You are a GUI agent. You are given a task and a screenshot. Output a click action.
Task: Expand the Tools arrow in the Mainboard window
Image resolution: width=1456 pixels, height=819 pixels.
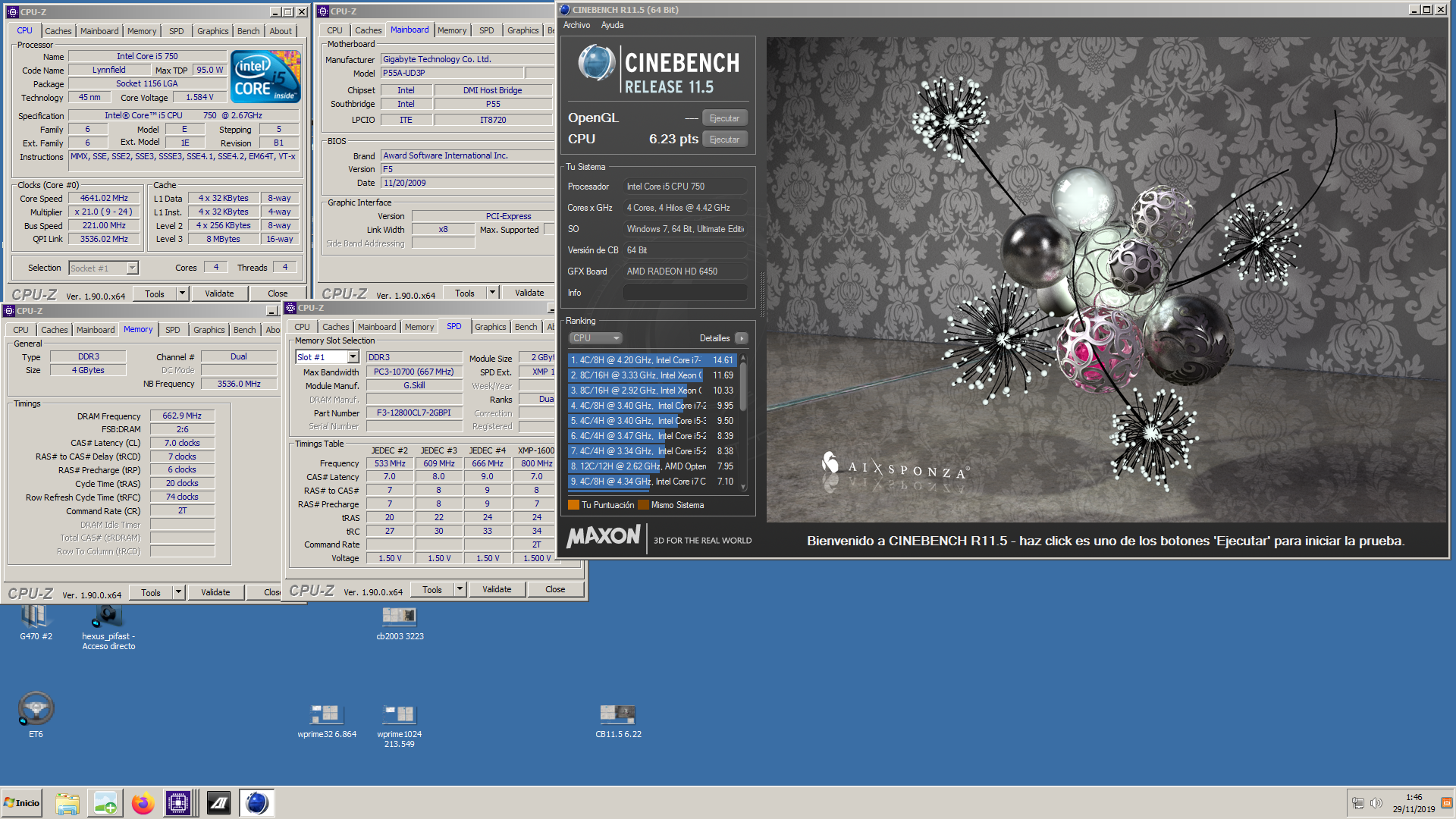coord(492,293)
